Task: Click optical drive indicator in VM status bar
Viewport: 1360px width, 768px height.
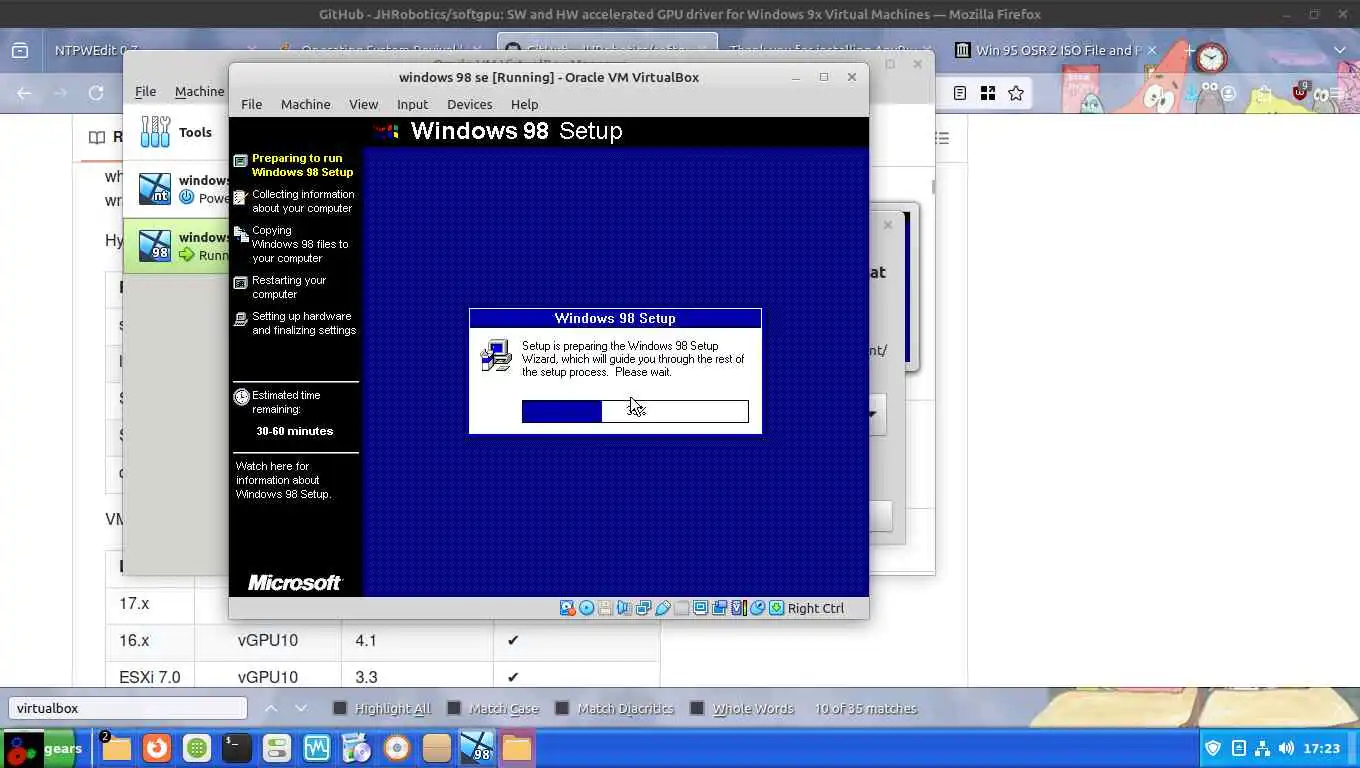Action: tap(586, 608)
